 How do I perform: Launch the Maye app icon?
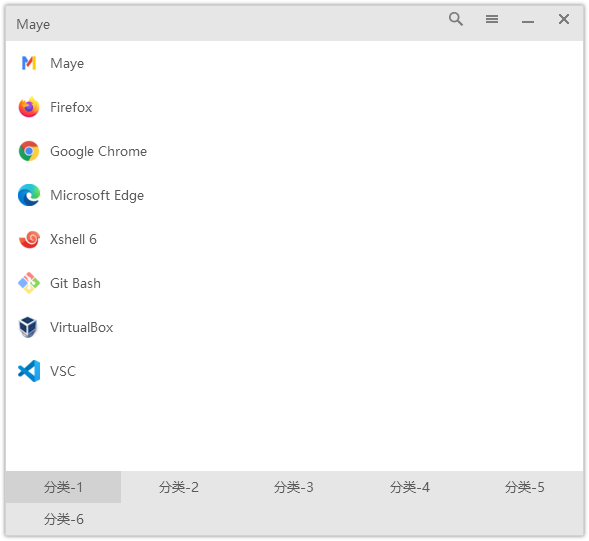point(29,63)
